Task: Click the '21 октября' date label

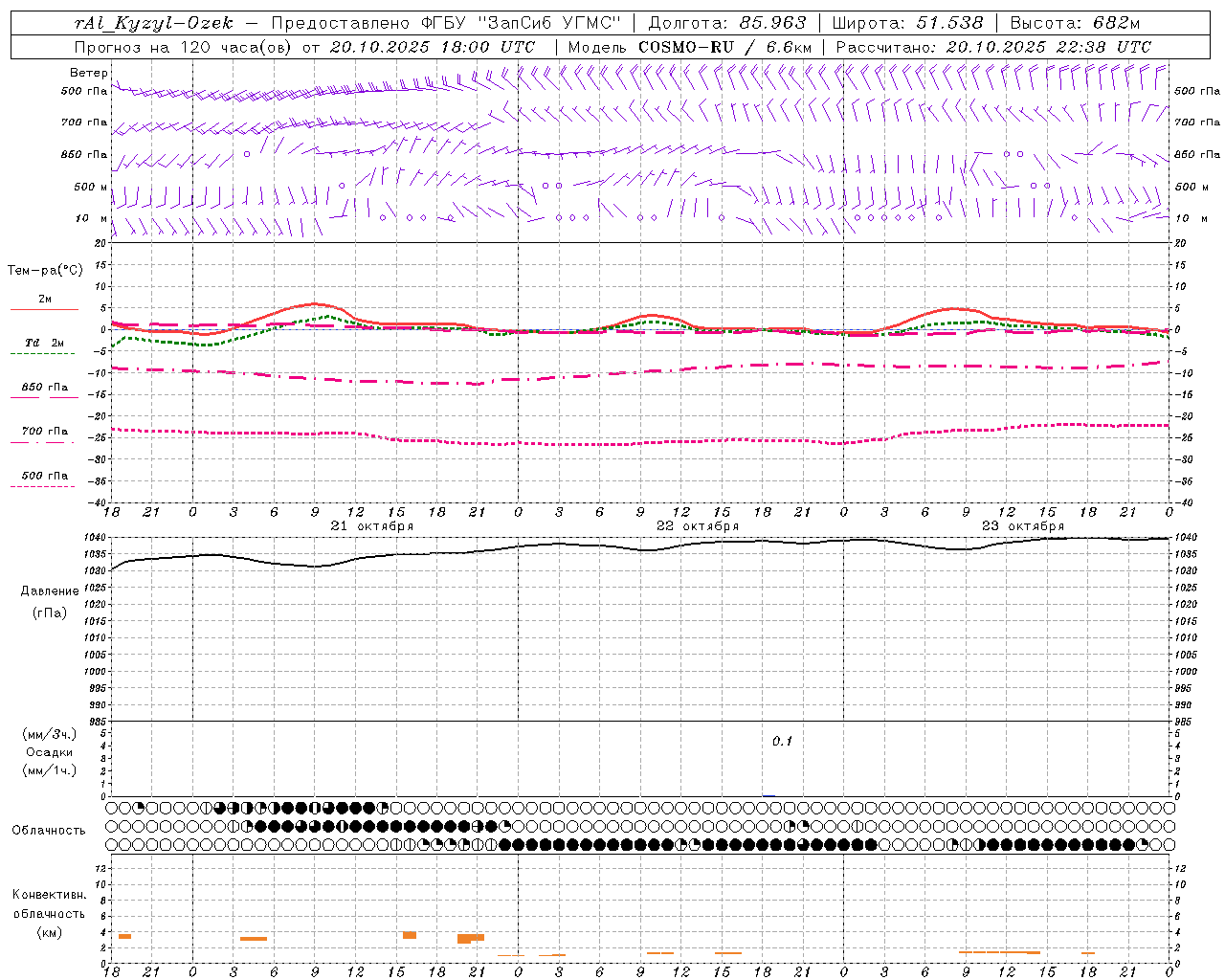Action: pos(371,526)
